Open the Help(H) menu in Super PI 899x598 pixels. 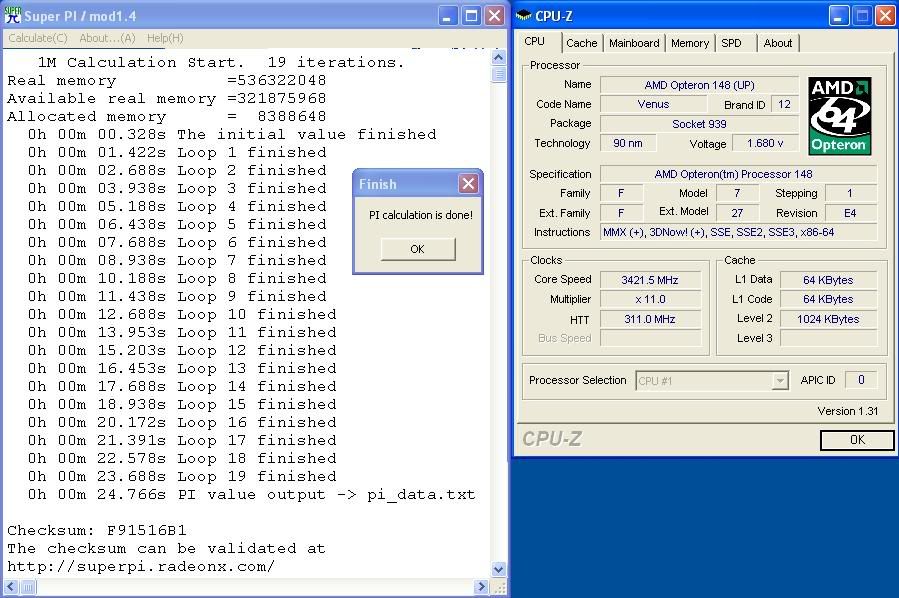(165, 38)
